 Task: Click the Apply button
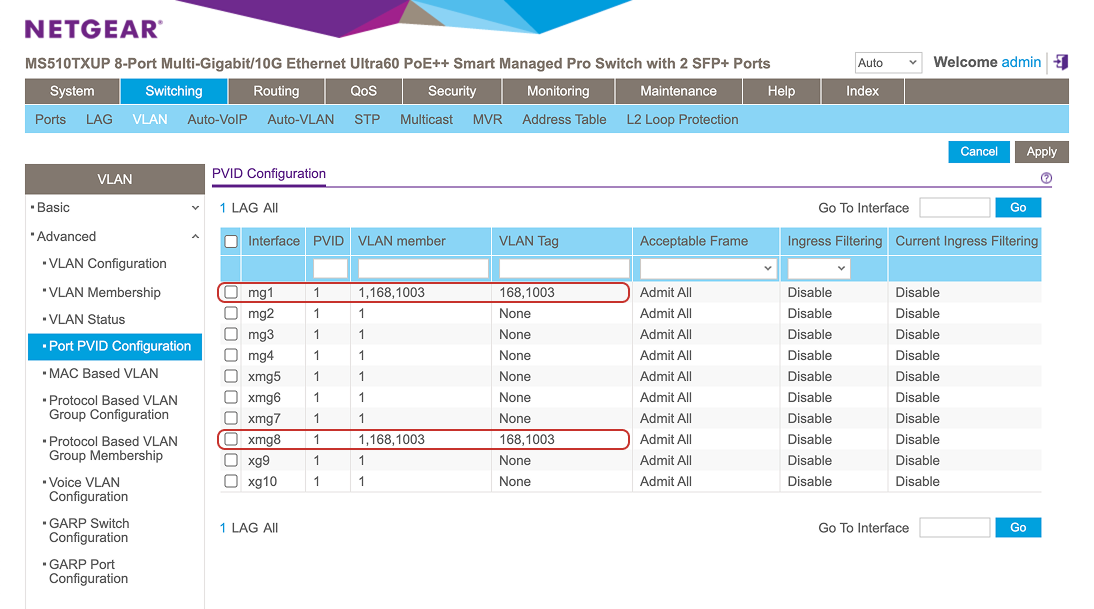pos(1042,151)
